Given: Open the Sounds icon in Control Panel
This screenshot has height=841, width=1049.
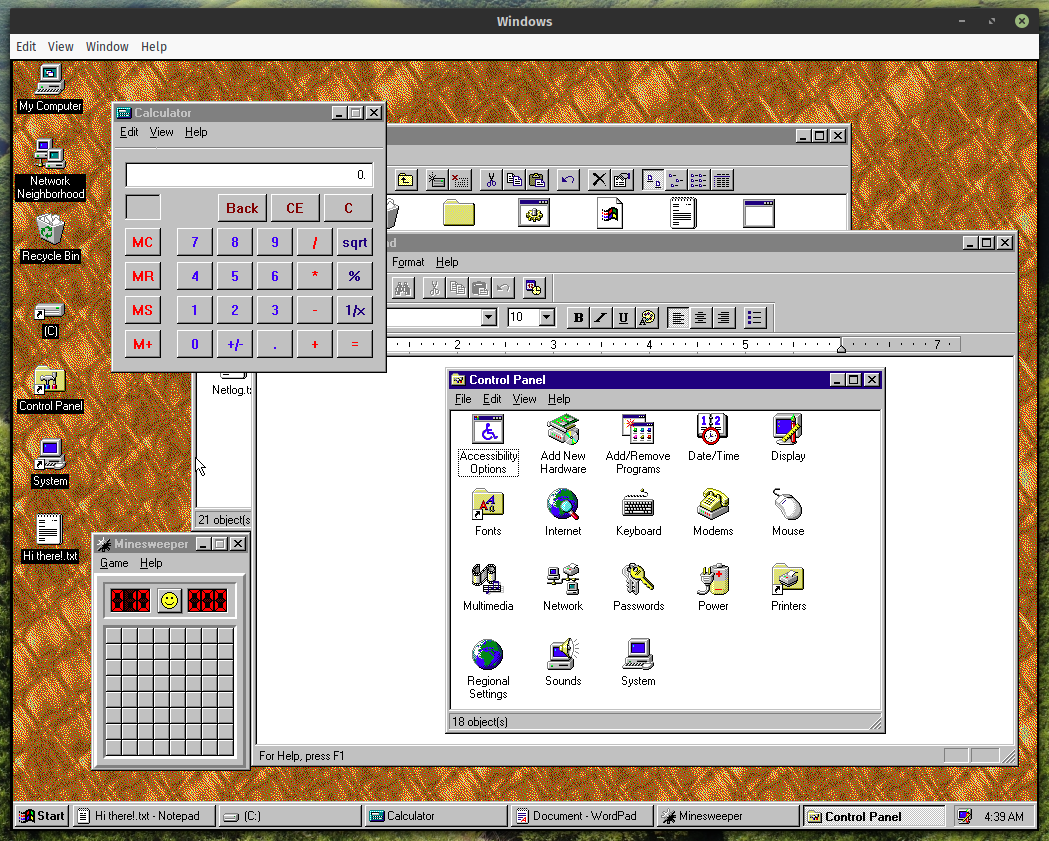Looking at the screenshot, I should [563, 663].
